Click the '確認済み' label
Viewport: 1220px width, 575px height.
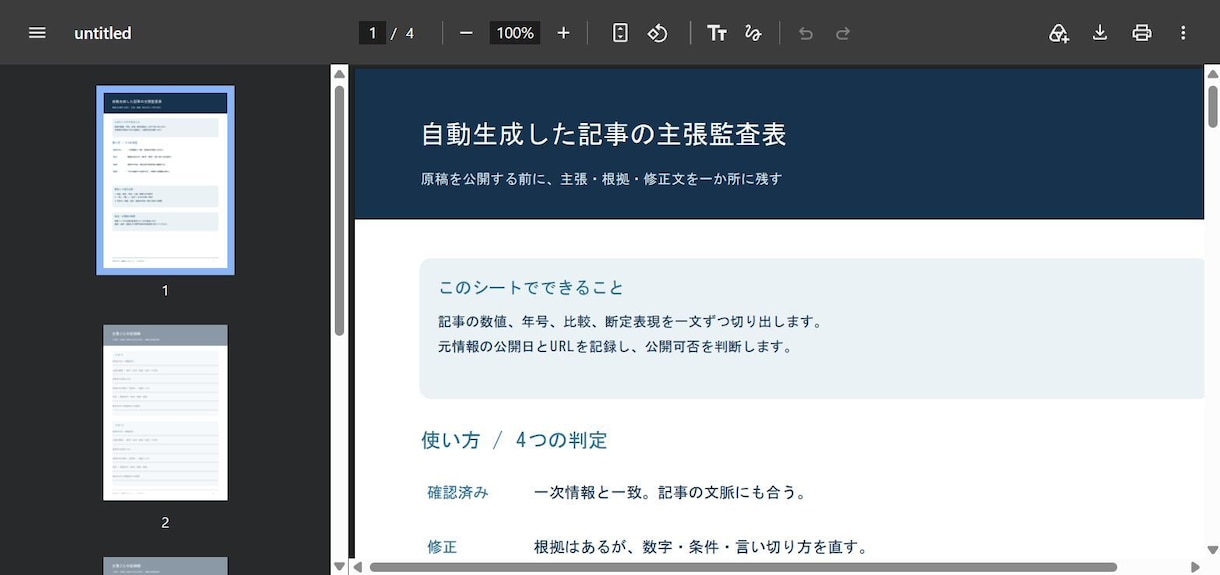pyautogui.click(x=458, y=492)
